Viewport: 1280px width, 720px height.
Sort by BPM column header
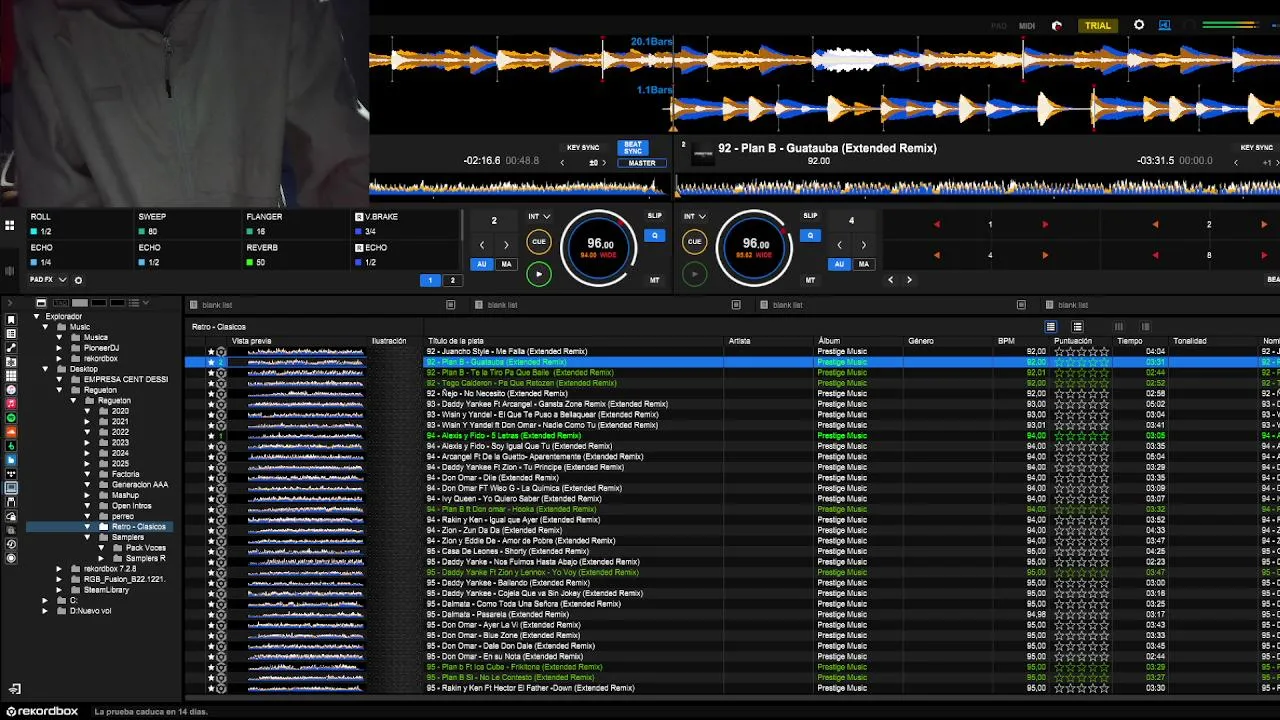[1006, 341]
